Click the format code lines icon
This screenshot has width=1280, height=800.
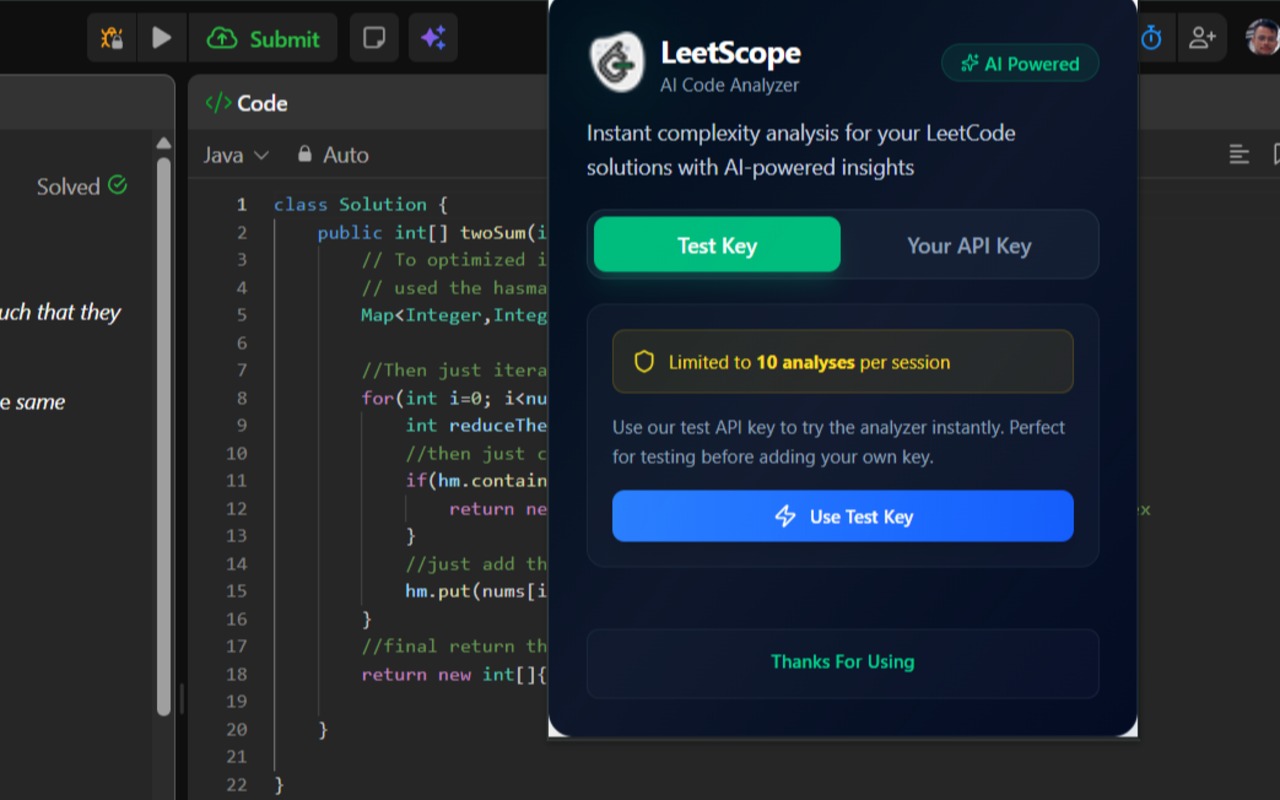(x=1239, y=154)
